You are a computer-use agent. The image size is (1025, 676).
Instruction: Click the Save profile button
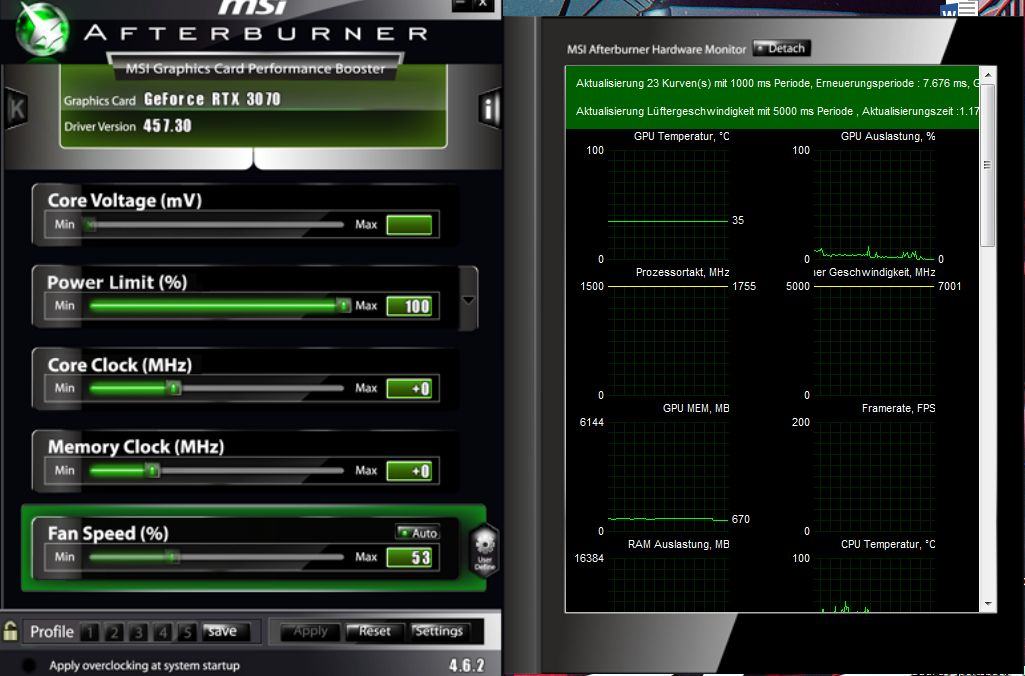coord(226,632)
